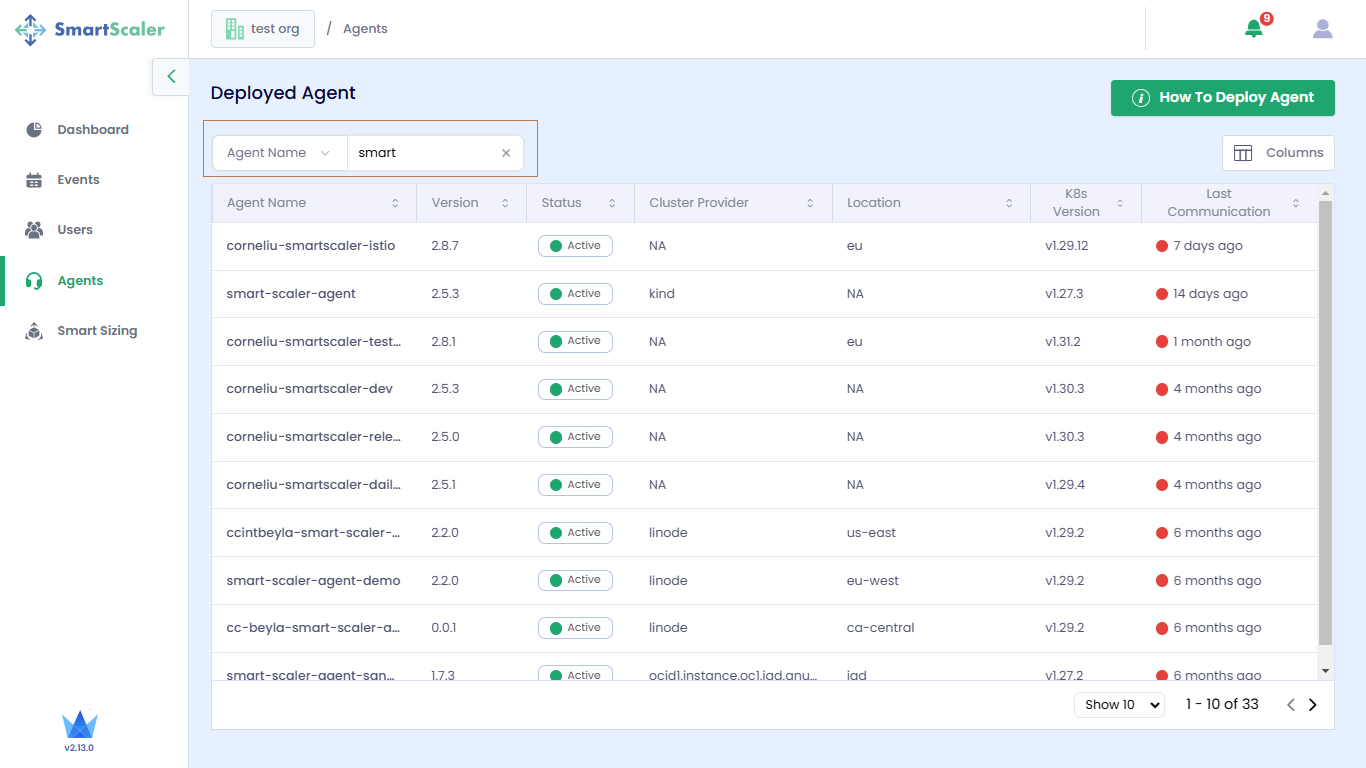
Task: Select the ccintbeyla-smart-scaler agent name
Action: 314,533
